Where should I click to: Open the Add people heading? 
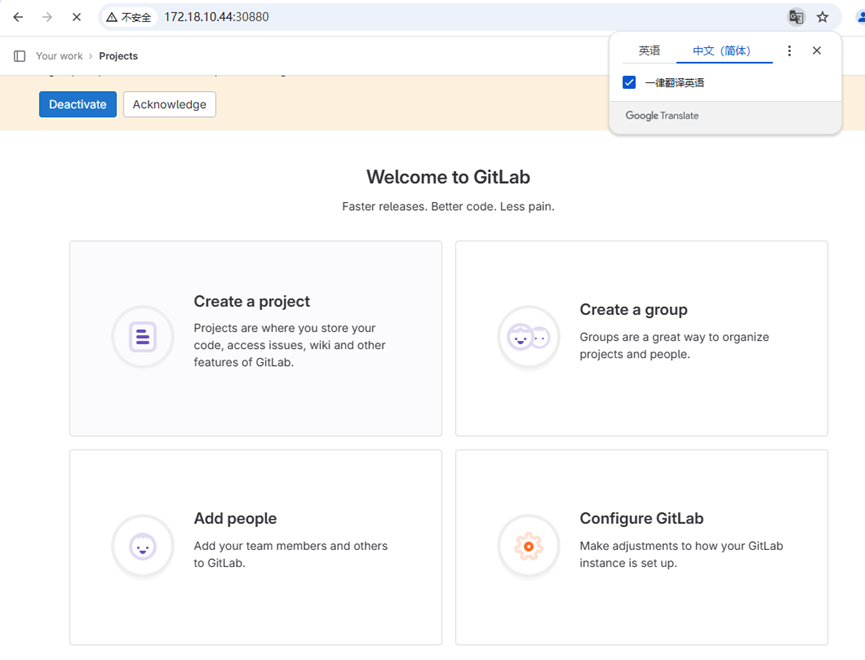click(x=235, y=519)
